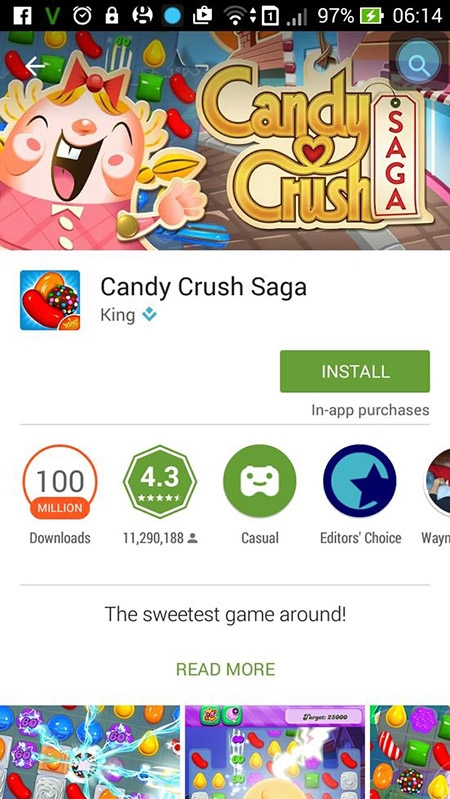
Task: Open the third partially visible screenshot
Action: point(410,752)
